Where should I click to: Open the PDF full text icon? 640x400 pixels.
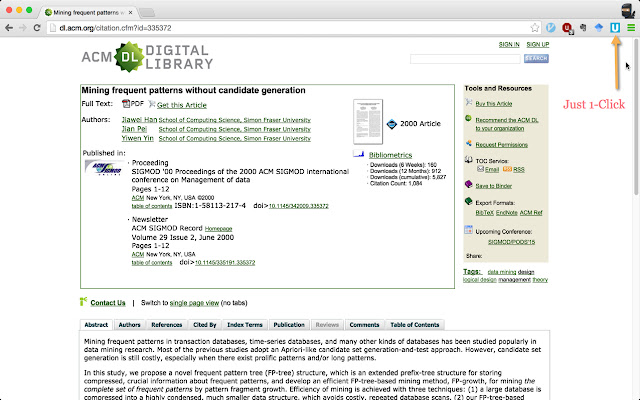[x=126, y=104]
